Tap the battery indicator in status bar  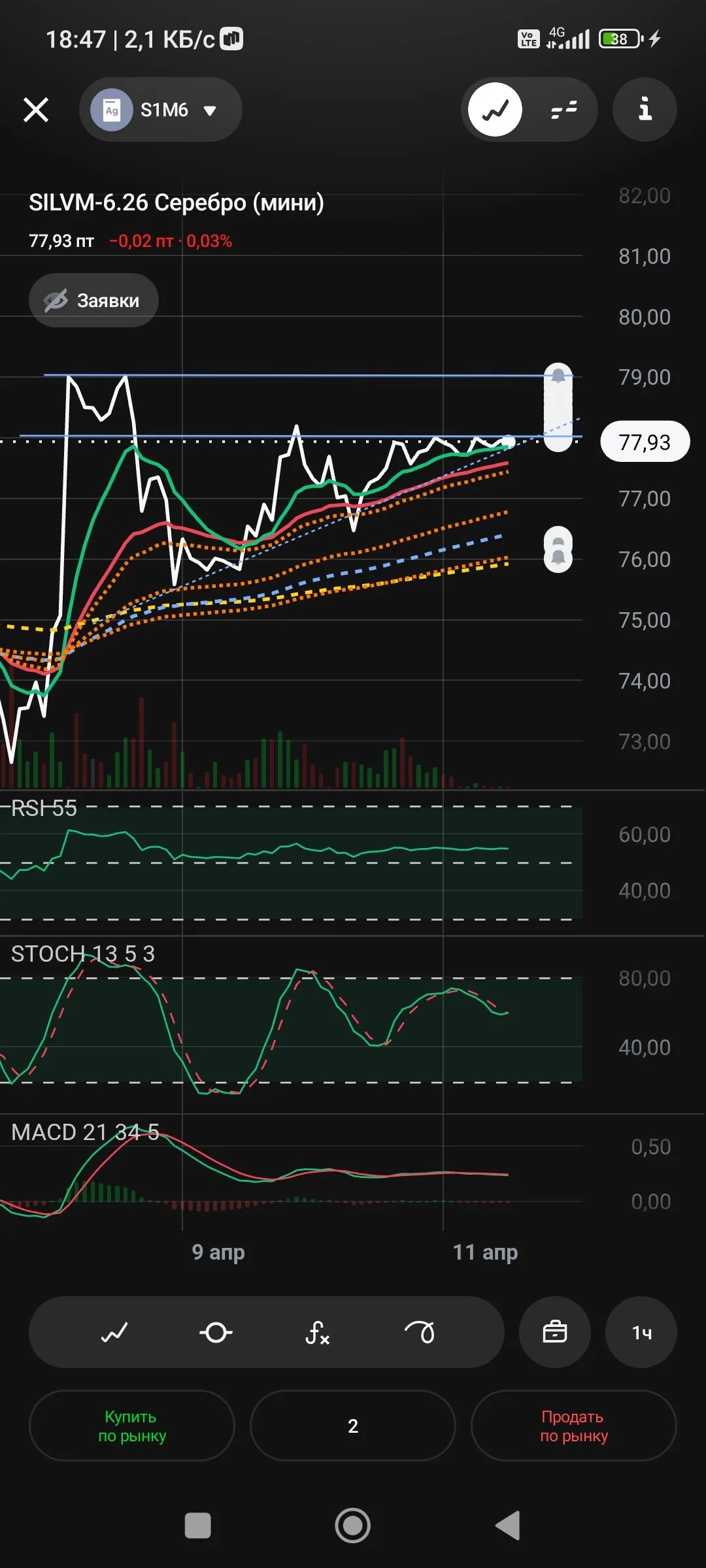622,39
